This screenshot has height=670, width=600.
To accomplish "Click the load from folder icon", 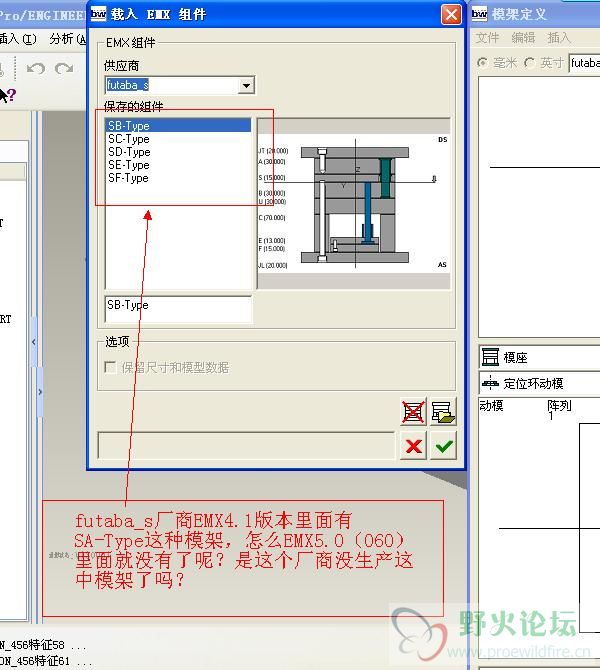I will [x=443, y=411].
